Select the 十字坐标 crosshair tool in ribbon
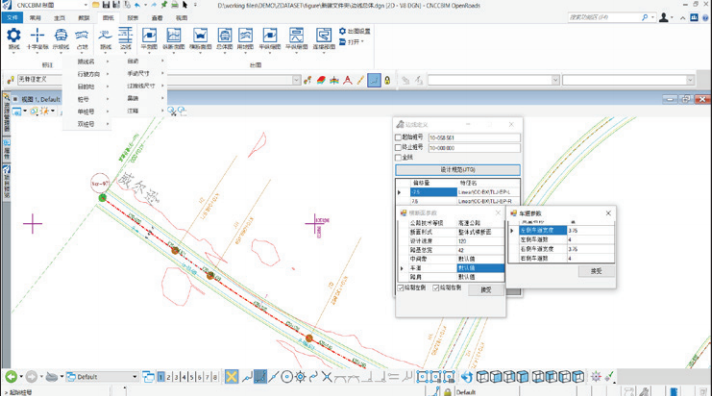Viewport: 712px width, 396px height. click(x=37, y=39)
